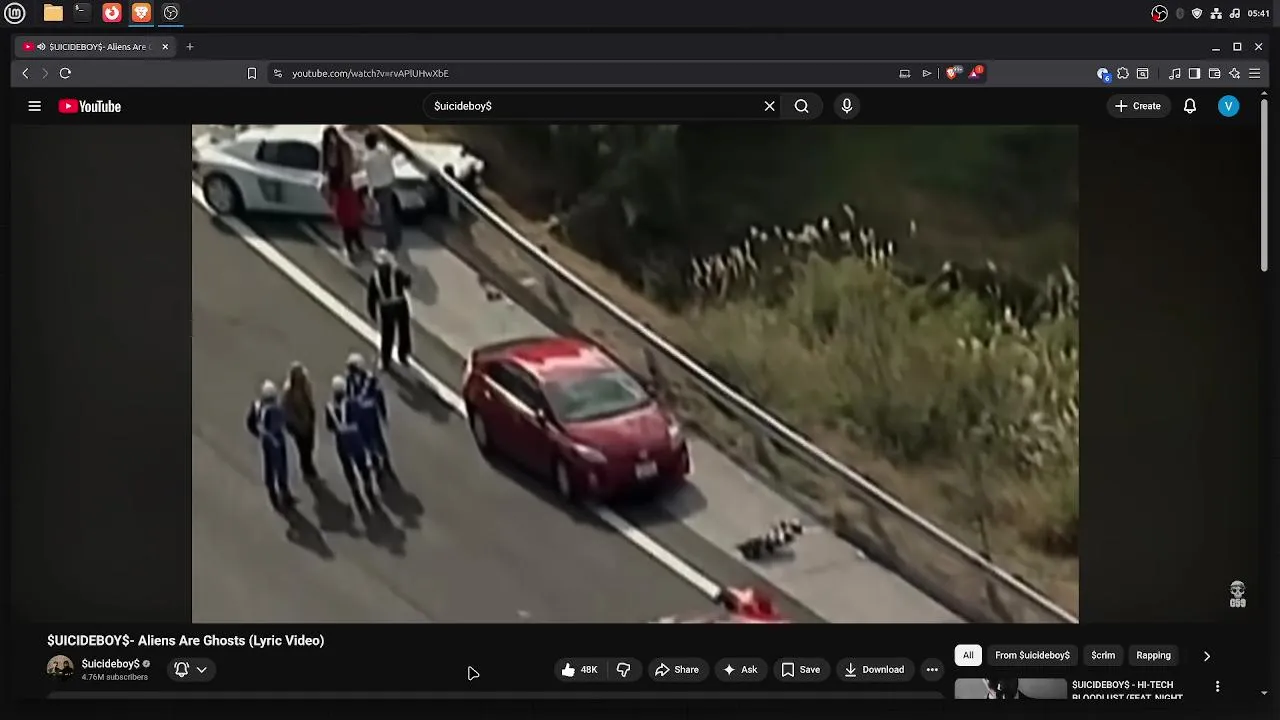
Task: Open HI-TECH BLOODLUST suggested video thumbnail
Action: point(1011,689)
